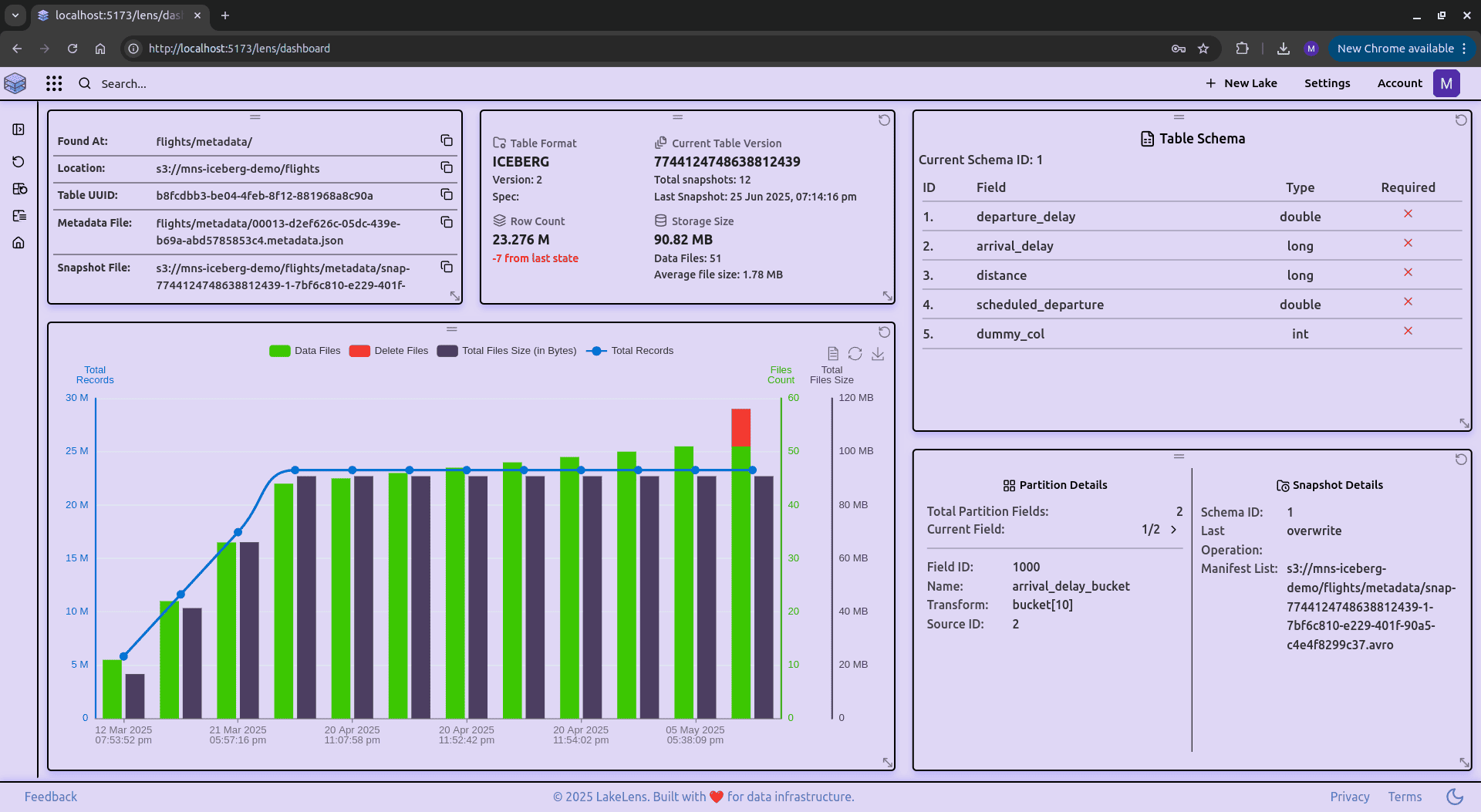Create a New Lake
Screen dimensions: 1481x812
click(1241, 83)
